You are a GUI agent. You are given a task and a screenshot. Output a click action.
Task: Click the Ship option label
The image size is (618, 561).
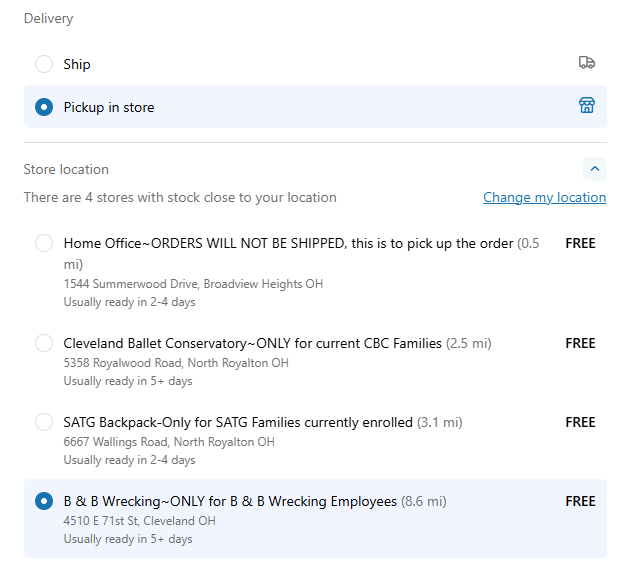(77, 64)
